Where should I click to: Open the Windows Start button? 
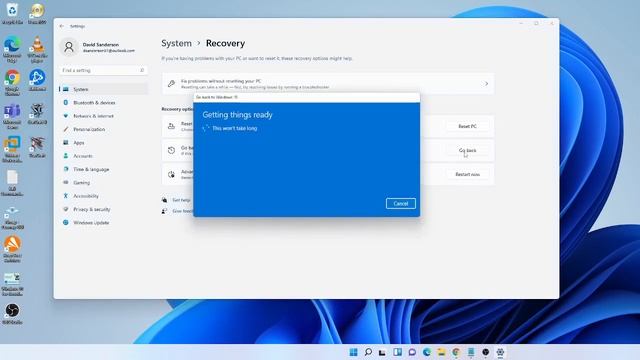click(353, 352)
